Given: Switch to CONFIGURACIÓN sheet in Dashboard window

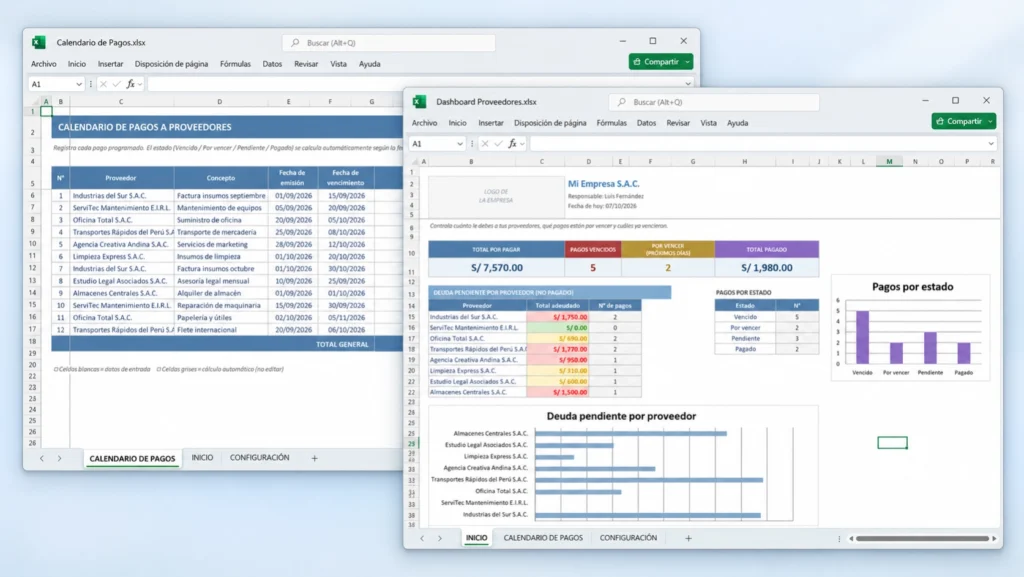Looking at the screenshot, I should coord(628,538).
